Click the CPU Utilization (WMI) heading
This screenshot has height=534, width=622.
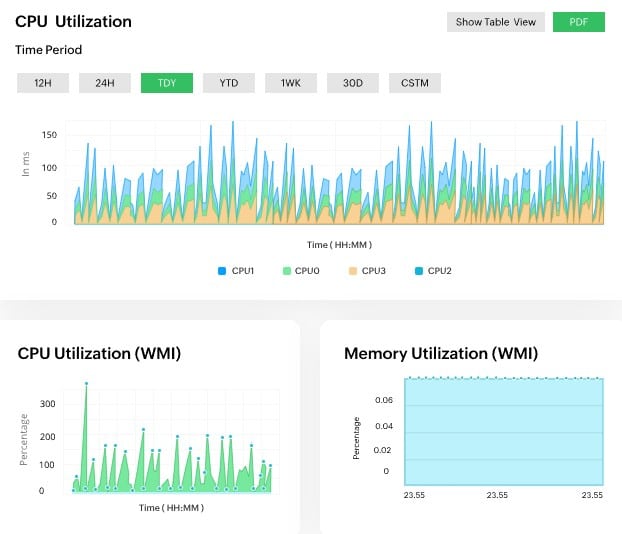pyautogui.click(x=99, y=353)
